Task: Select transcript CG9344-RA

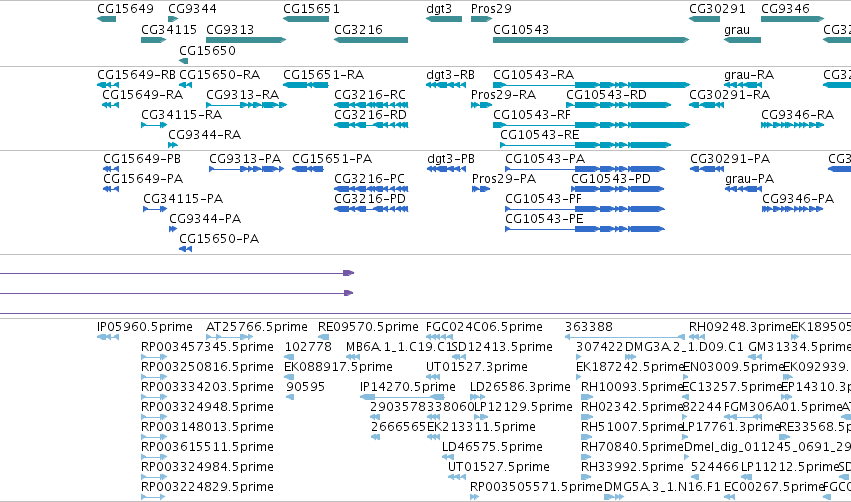Action: [173, 145]
